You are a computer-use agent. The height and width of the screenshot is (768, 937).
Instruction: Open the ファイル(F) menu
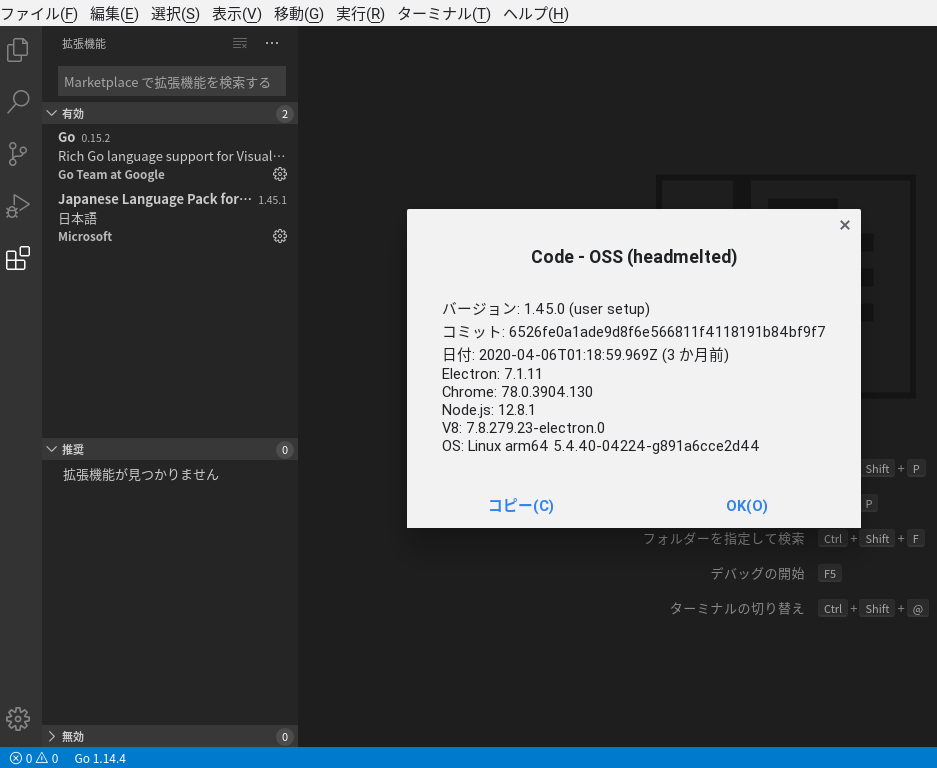coord(39,14)
